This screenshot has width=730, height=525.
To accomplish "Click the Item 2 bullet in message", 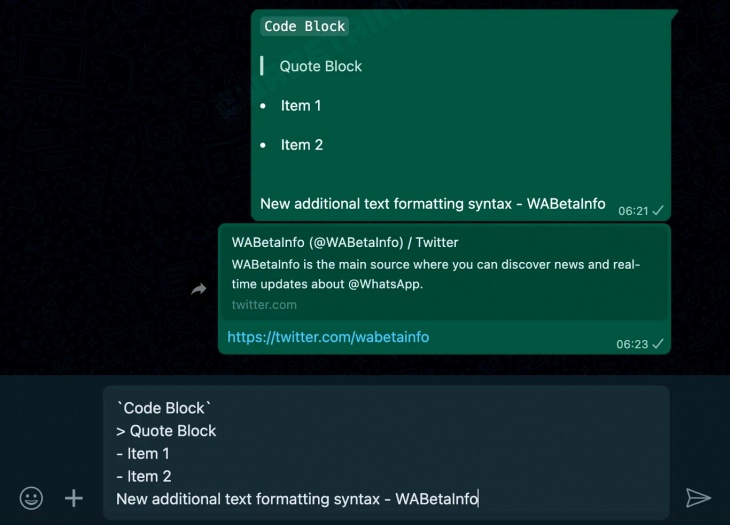I will (302, 145).
